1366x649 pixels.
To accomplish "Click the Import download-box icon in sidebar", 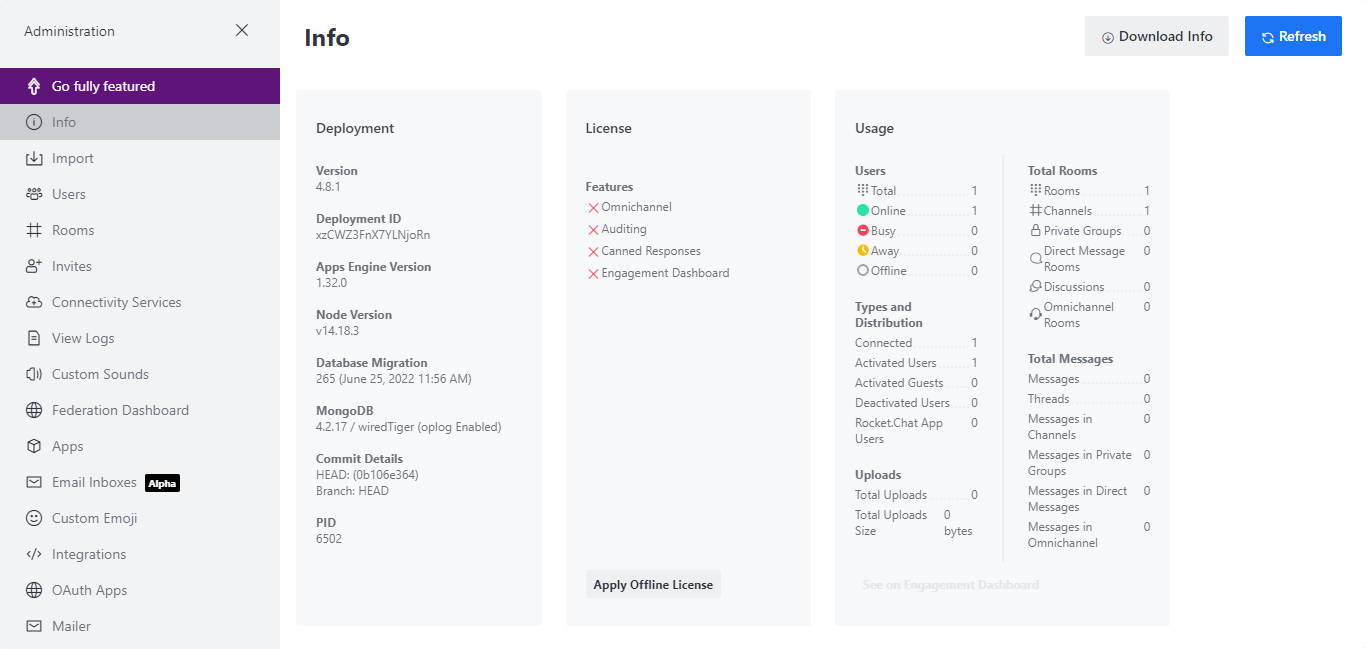I will coord(34,158).
